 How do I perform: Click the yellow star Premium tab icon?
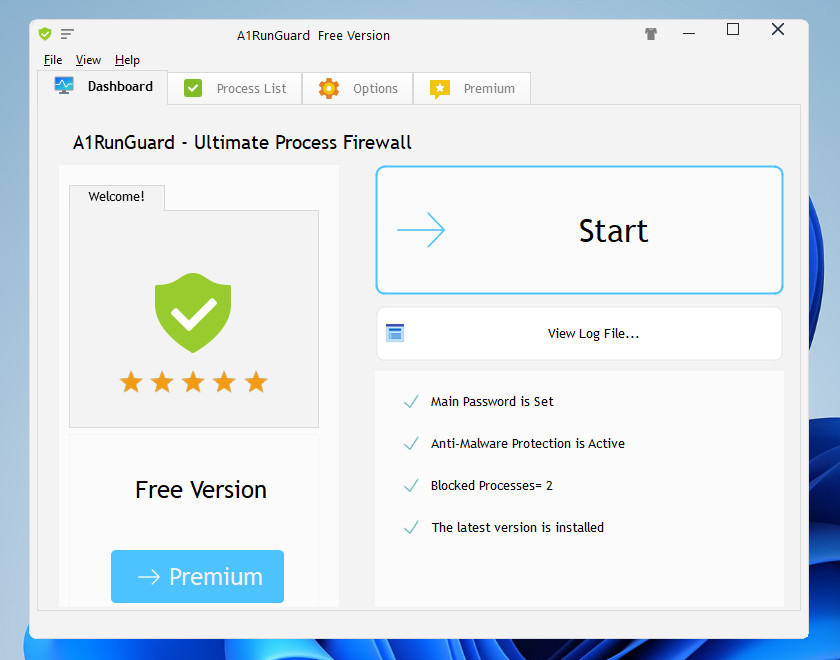point(440,89)
